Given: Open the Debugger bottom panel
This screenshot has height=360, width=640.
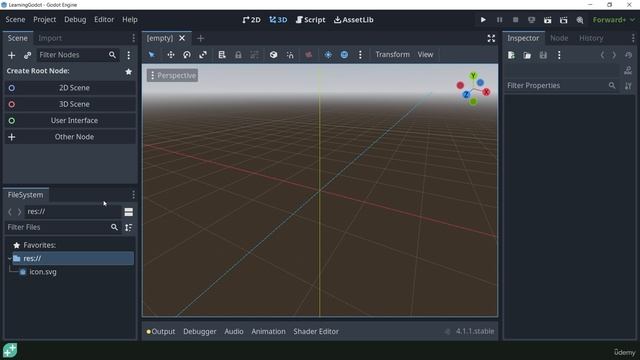Looking at the screenshot, I should point(200,331).
